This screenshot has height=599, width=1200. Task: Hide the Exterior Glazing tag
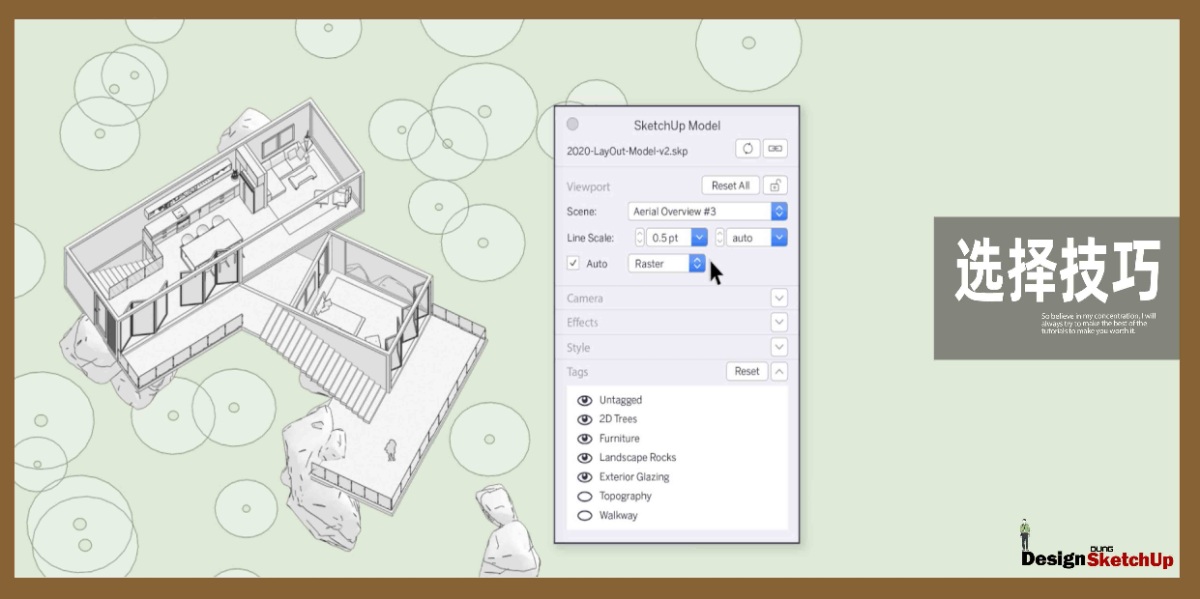pos(585,477)
